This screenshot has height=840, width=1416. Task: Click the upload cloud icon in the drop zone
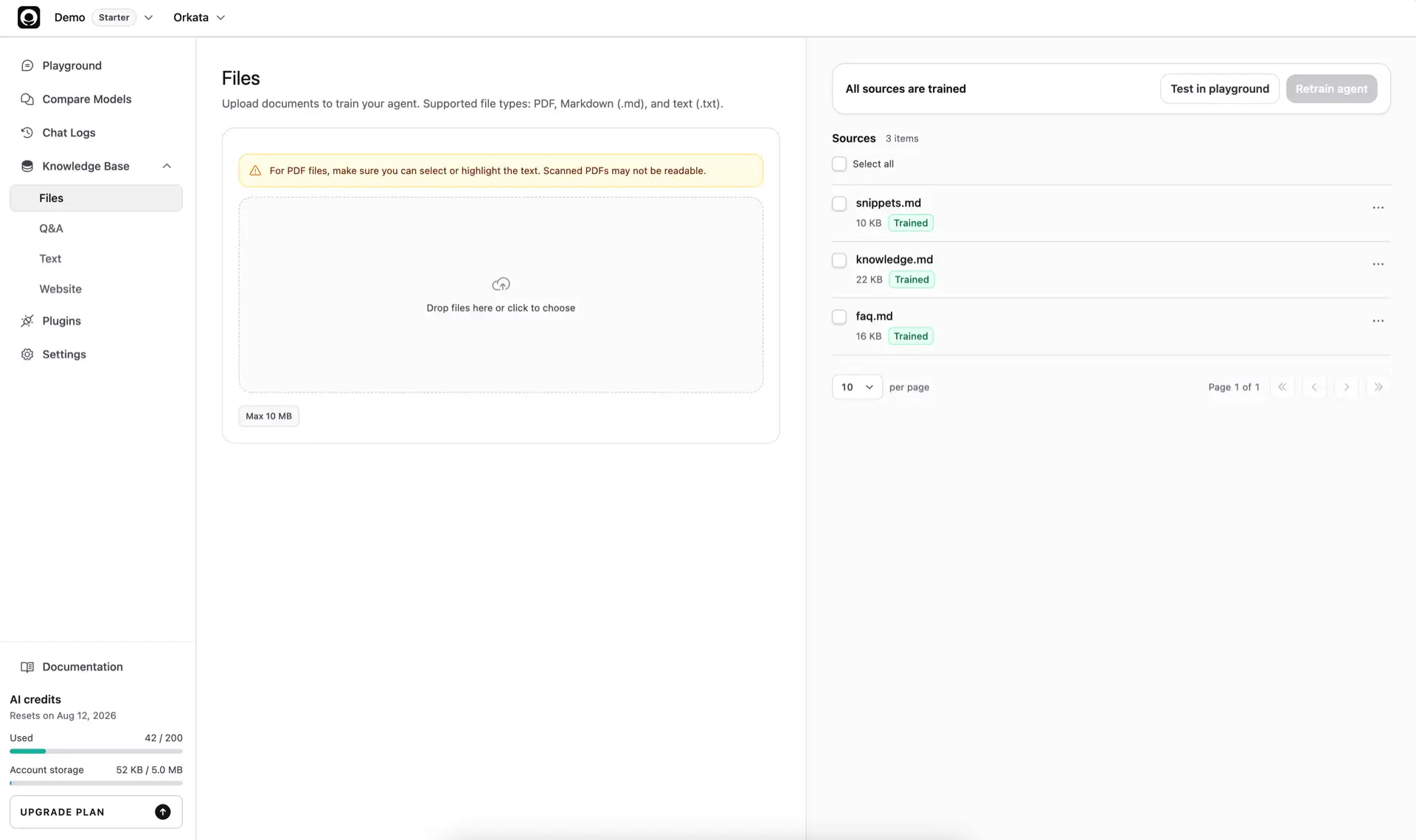tap(501, 284)
